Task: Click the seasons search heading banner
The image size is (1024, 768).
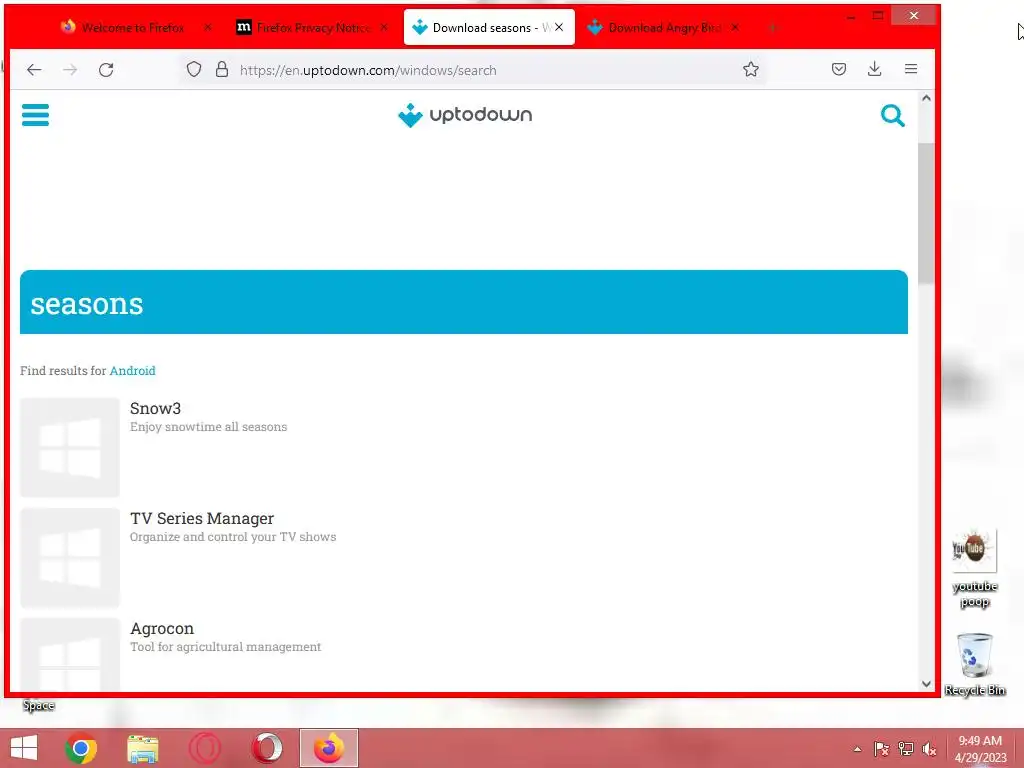Action: pos(464,302)
